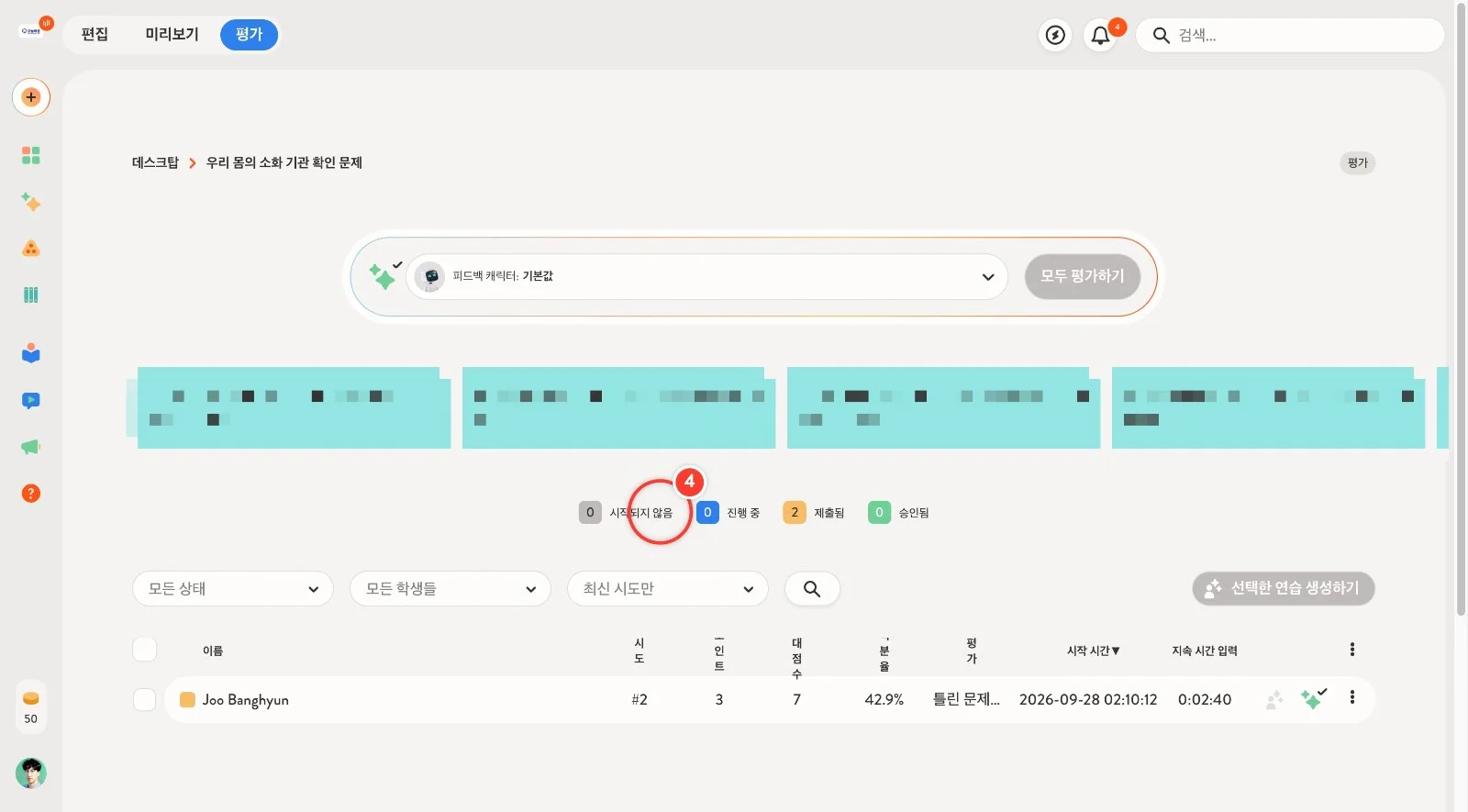Switch to the 미리보기 tab

172,35
